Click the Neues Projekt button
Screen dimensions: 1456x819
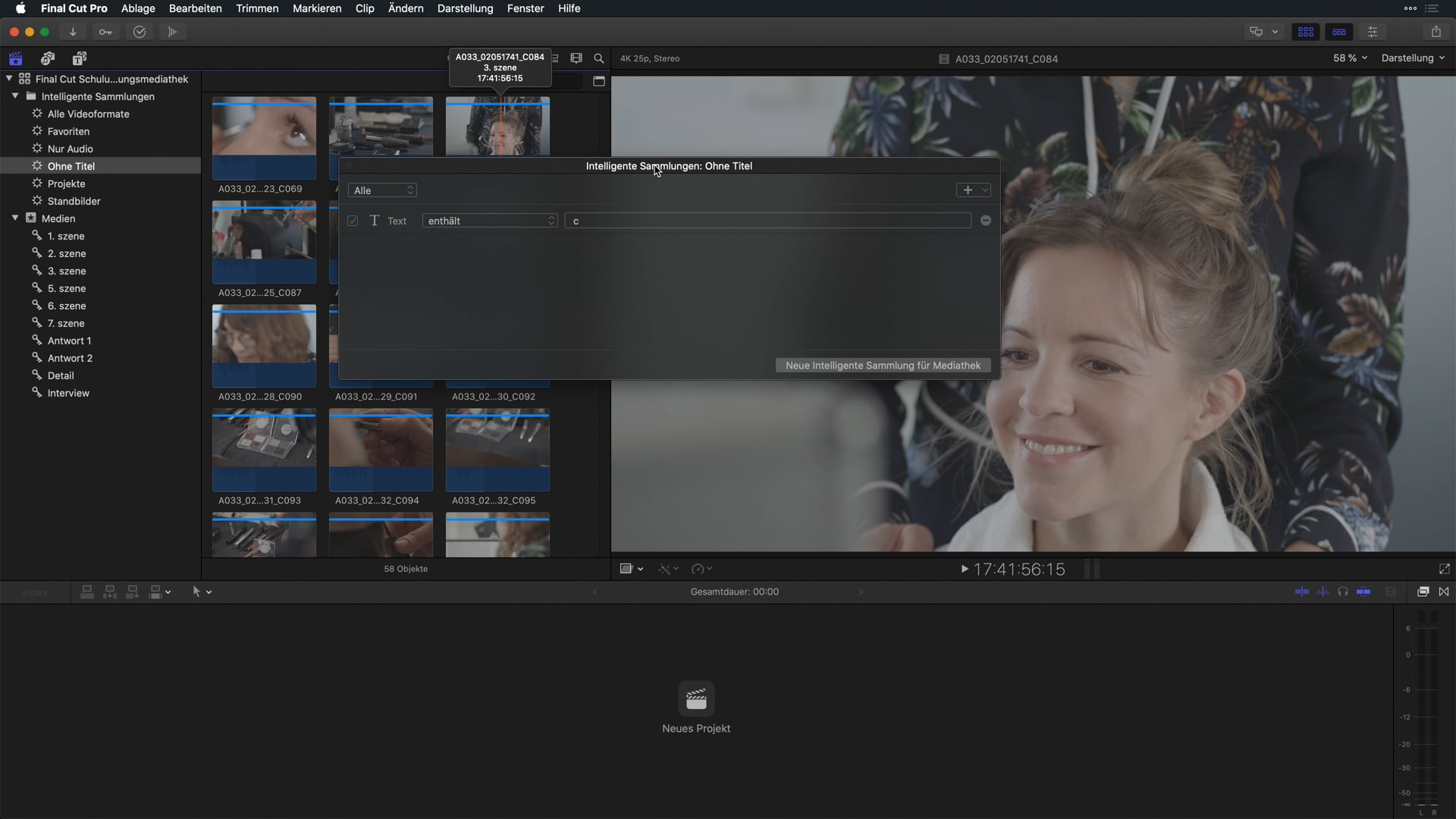(x=696, y=699)
